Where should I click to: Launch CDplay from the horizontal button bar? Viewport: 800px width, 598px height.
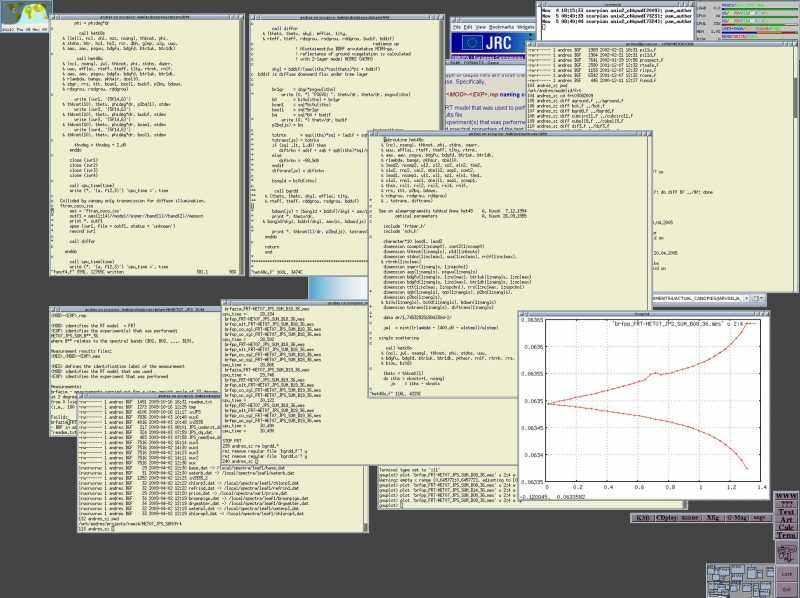point(666,518)
